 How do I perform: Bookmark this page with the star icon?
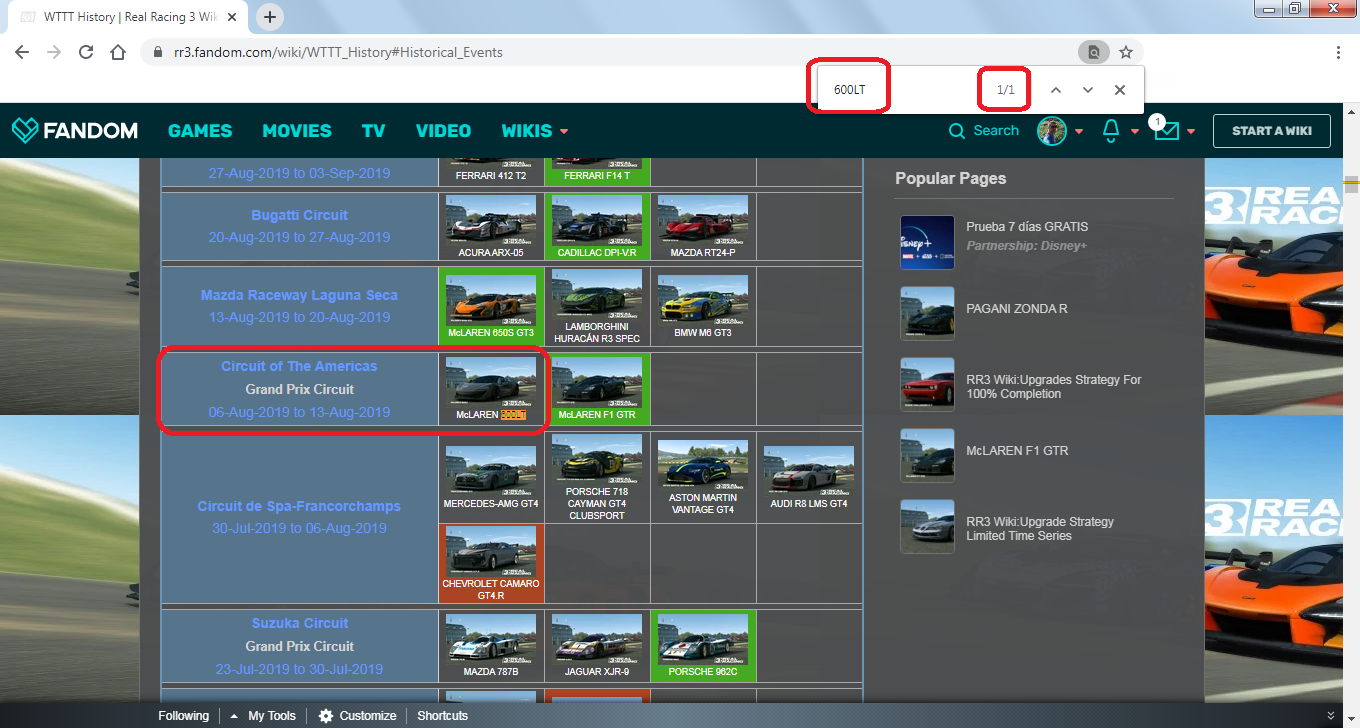tap(1125, 52)
